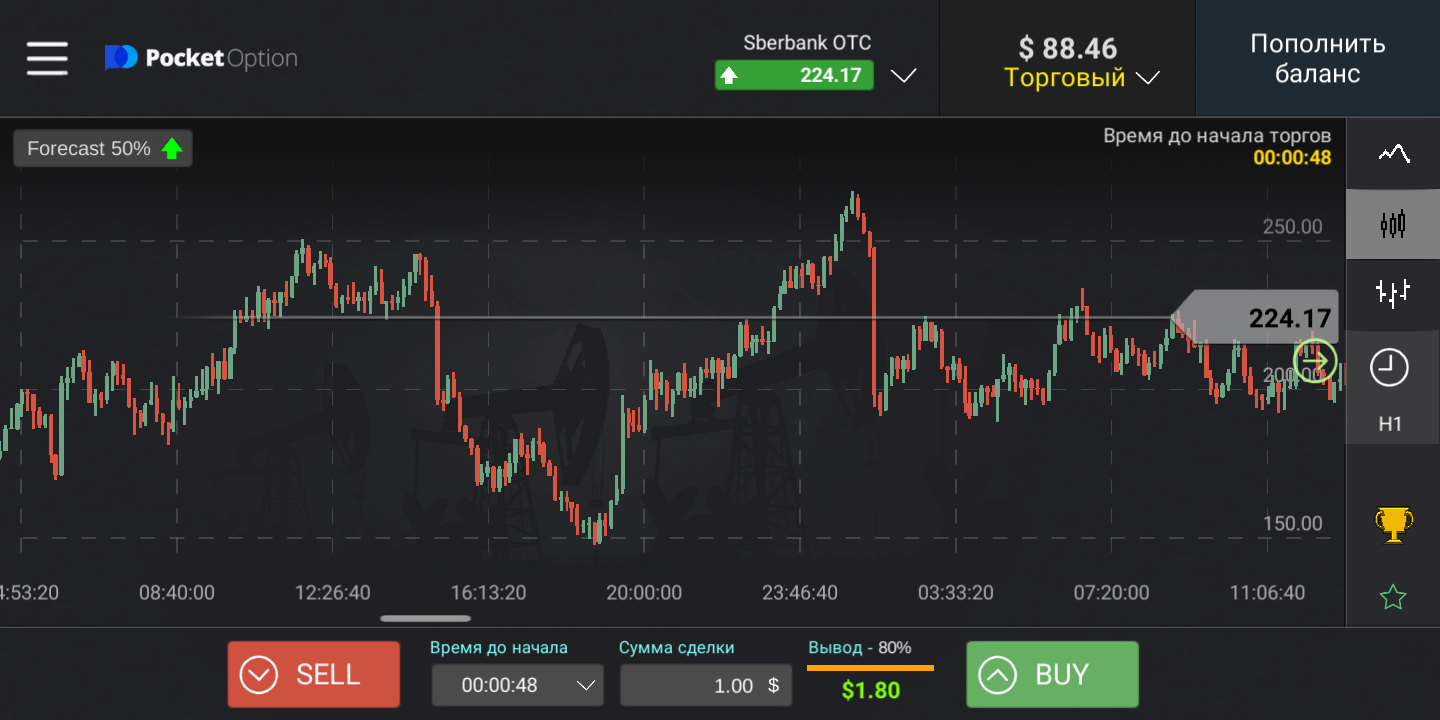The height and width of the screenshot is (720, 1440).
Task: Open the tournaments trophy icon
Action: [1393, 524]
